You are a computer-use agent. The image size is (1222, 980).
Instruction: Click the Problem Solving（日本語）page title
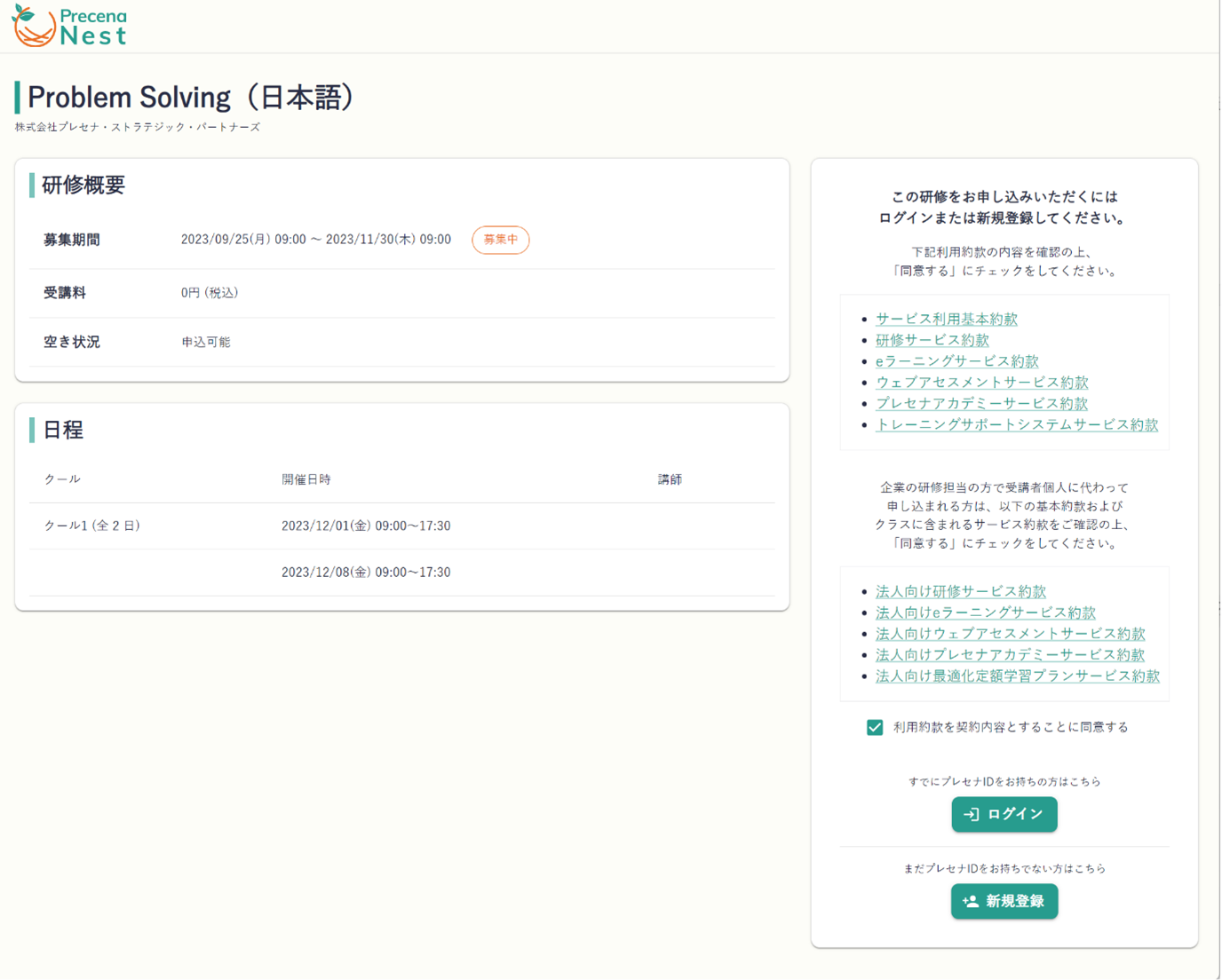[191, 97]
